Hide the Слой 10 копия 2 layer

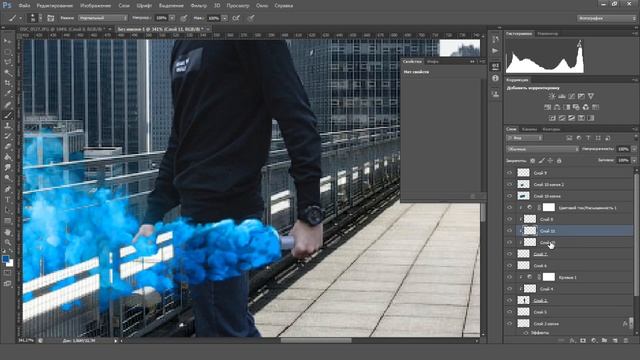tap(509, 184)
